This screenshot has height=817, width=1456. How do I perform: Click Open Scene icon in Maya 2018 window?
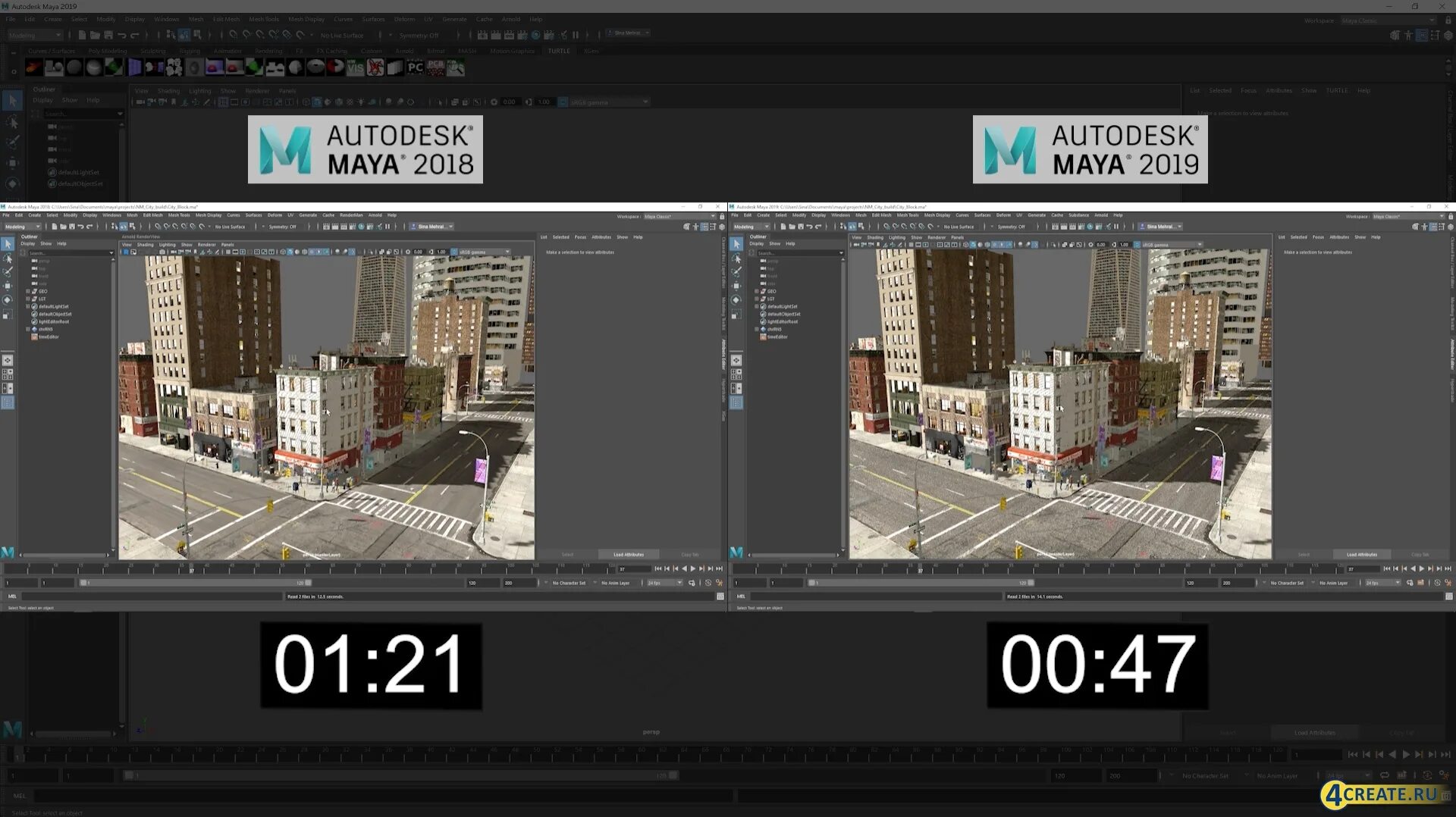point(63,227)
